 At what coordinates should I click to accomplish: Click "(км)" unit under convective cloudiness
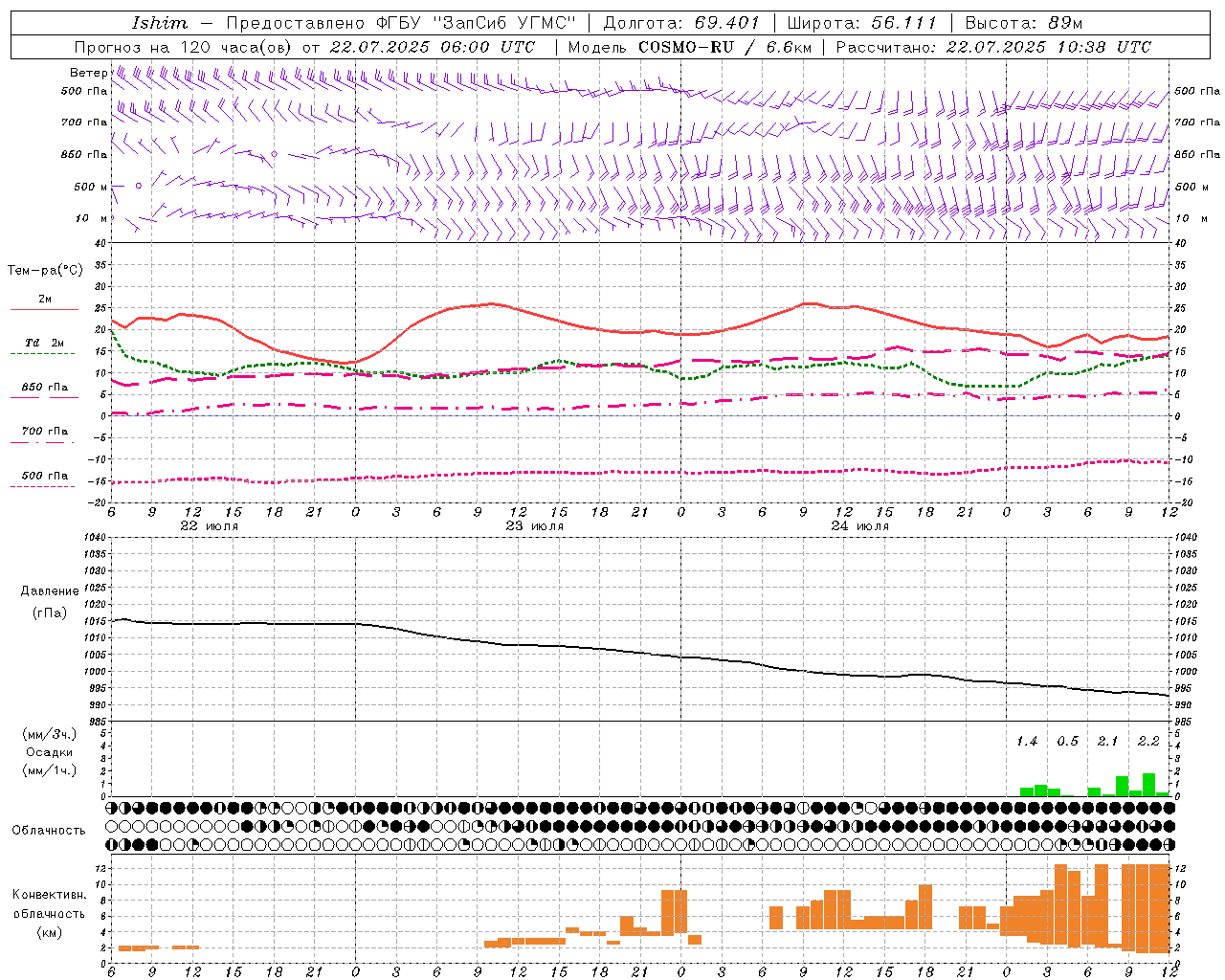(50, 932)
